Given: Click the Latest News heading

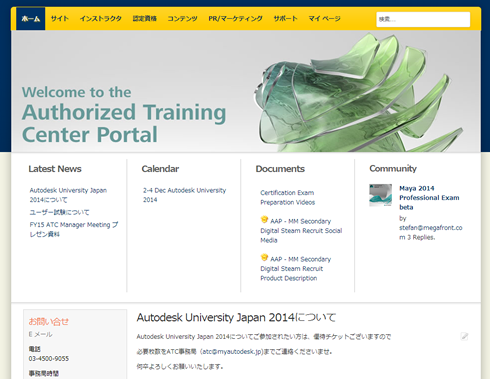Looking at the screenshot, I should pyautogui.click(x=55, y=169).
